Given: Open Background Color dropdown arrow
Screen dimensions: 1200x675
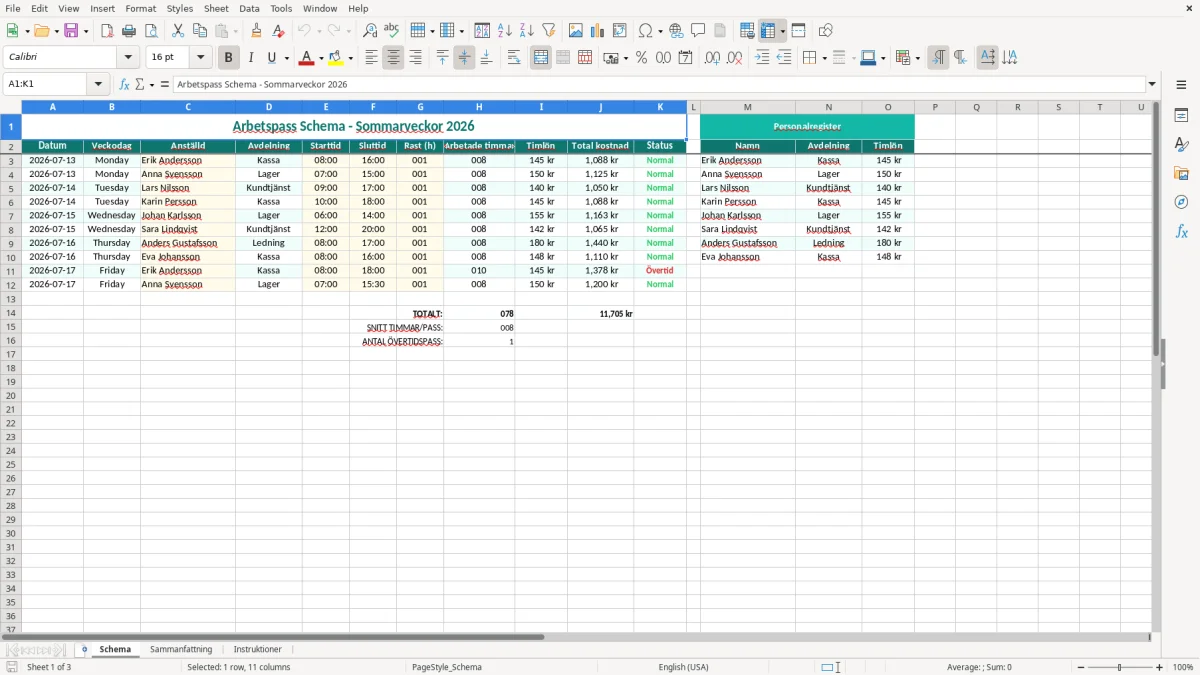Looking at the screenshot, I should tap(350, 58).
